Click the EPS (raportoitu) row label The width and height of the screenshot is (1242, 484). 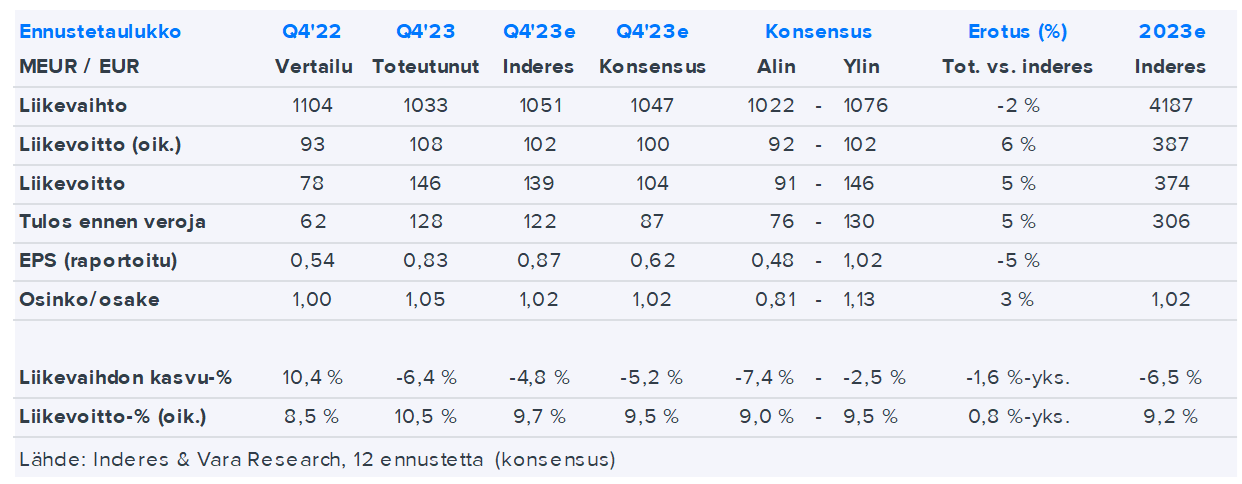tap(98, 261)
